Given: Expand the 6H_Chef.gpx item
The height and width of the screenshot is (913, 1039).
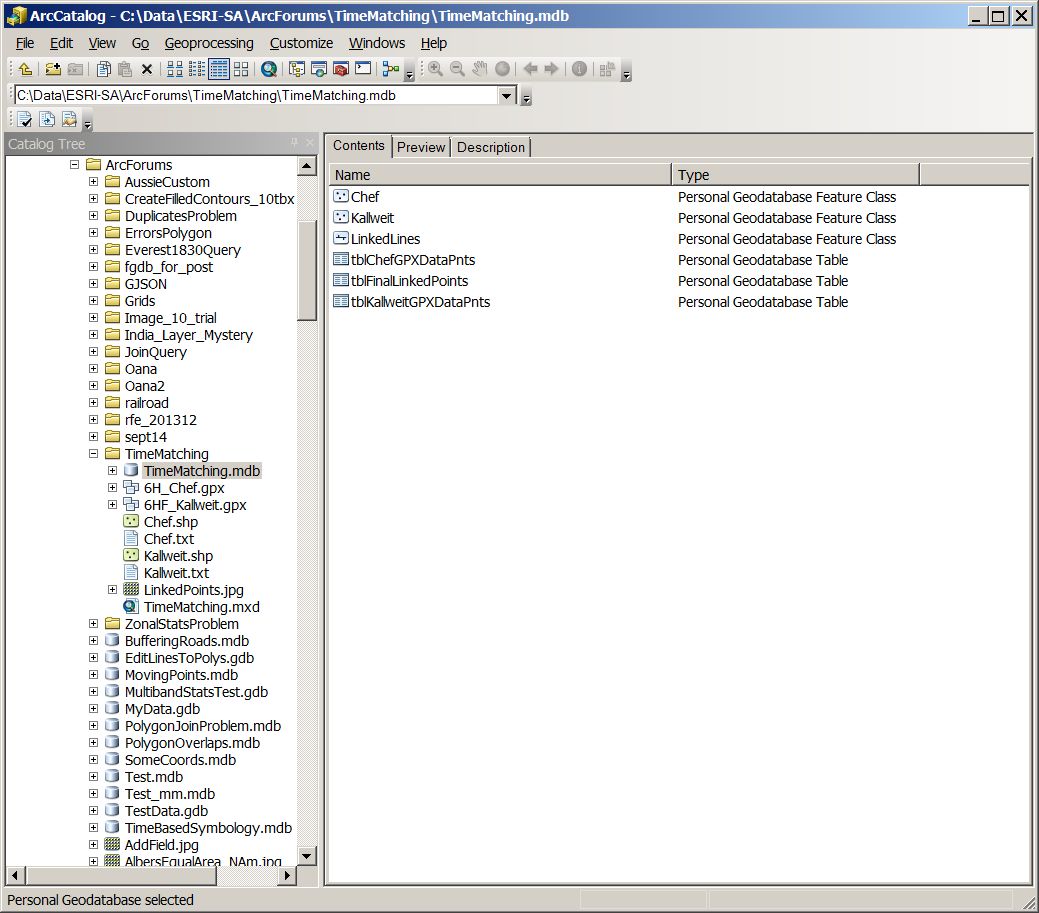Looking at the screenshot, I should (x=113, y=488).
